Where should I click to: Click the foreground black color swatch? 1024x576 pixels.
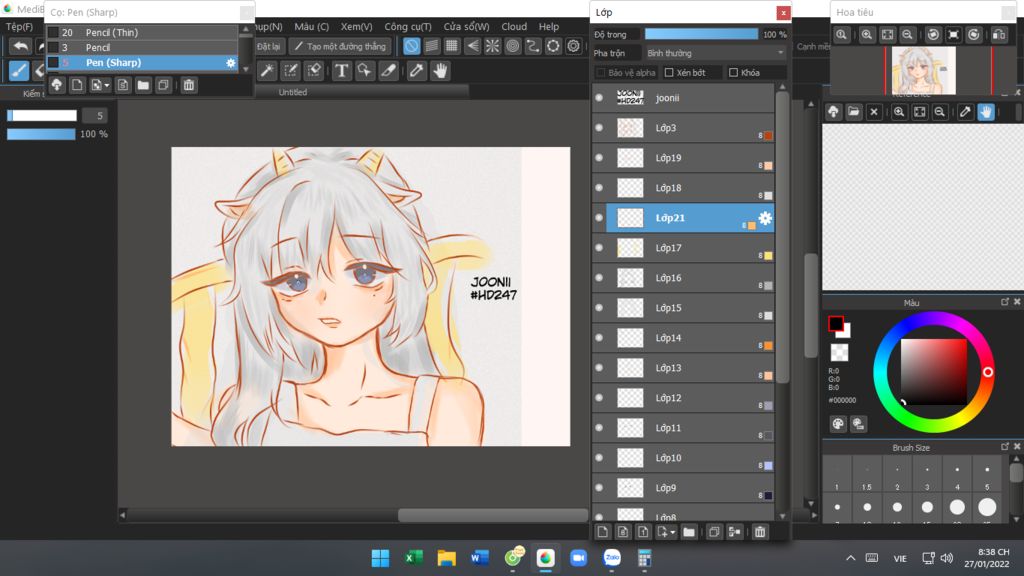tap(835, 323)
